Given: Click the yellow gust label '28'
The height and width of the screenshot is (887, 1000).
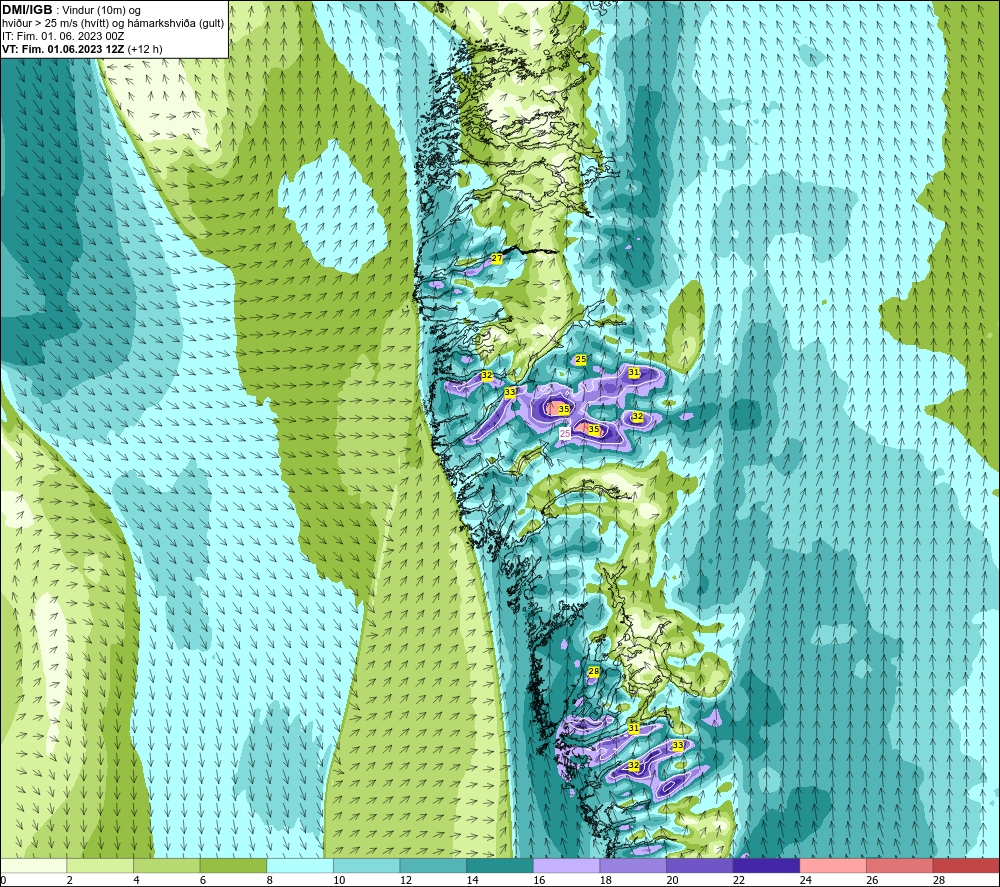Looking at the screenshot, I should click(594, 671).
